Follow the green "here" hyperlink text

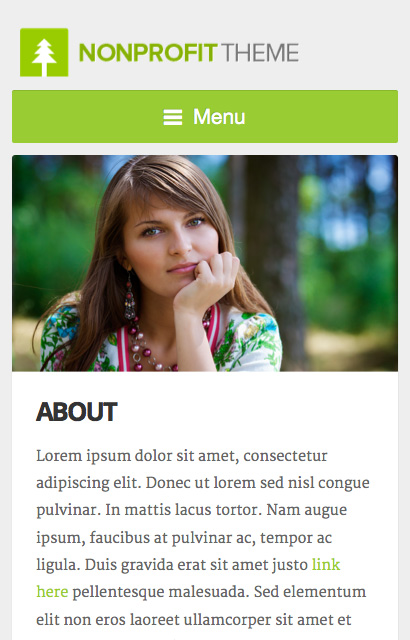[52, 592]
